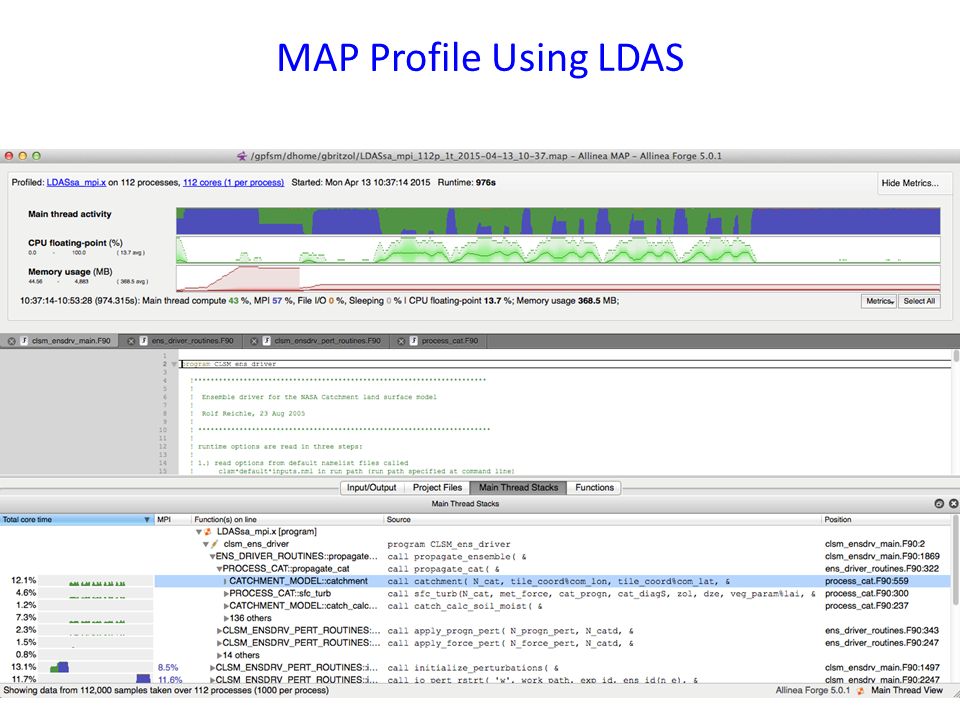Viewport: 960px width, 720px height.
Task: Open the LDASsa_mpi.x profiled program link
Action: pyautogui.click(x=77, y=182)
